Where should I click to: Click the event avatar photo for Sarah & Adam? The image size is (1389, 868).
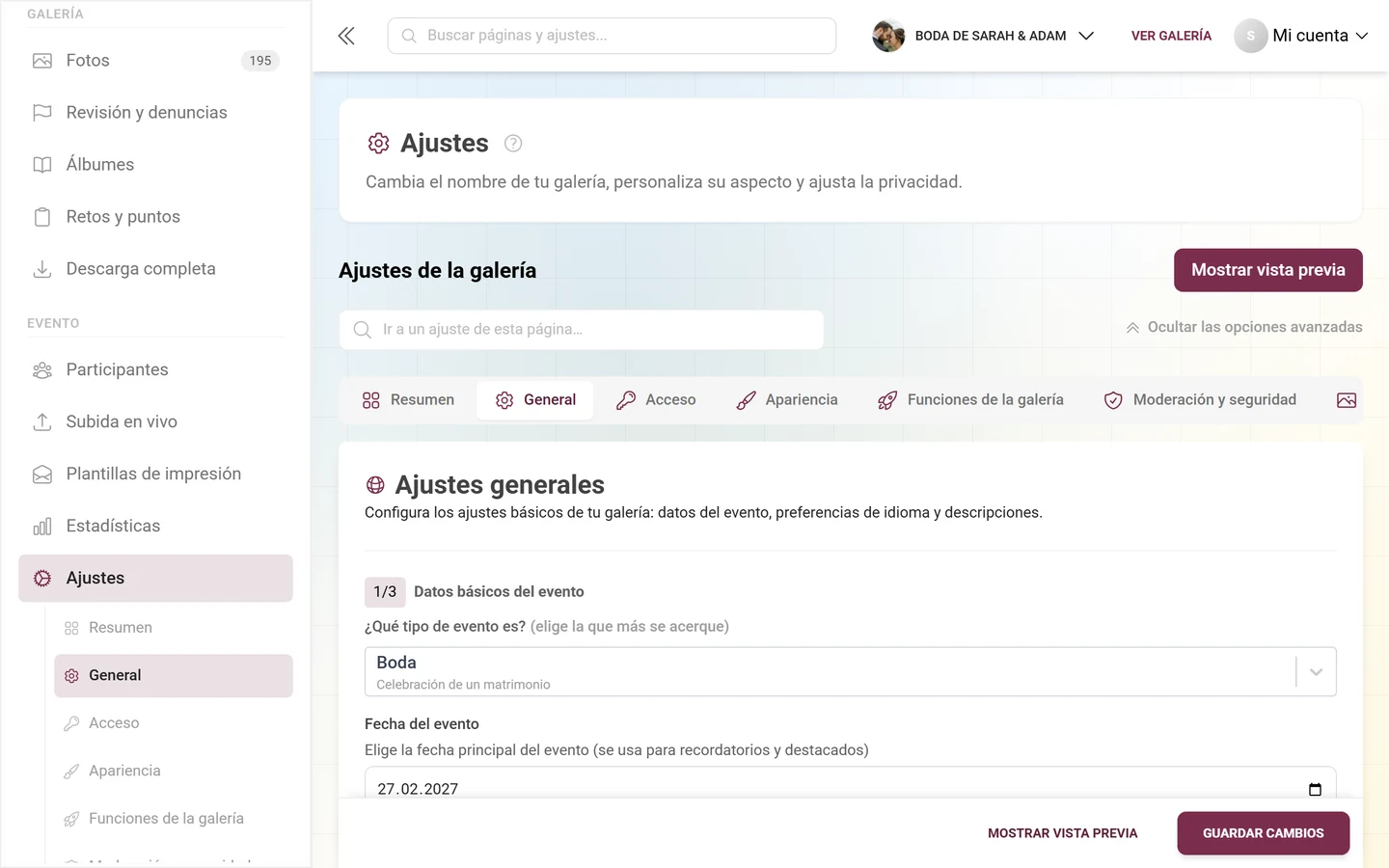coord(888,36)
